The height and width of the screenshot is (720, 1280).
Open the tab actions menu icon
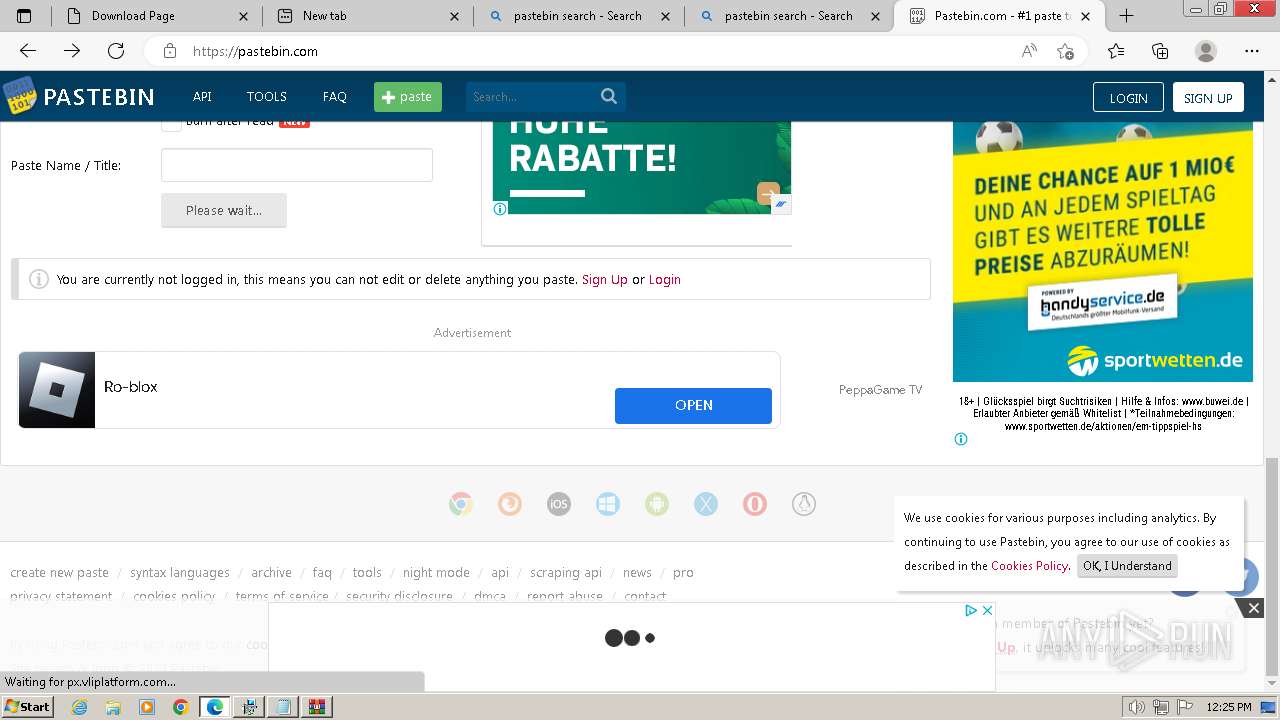(24, 16)
